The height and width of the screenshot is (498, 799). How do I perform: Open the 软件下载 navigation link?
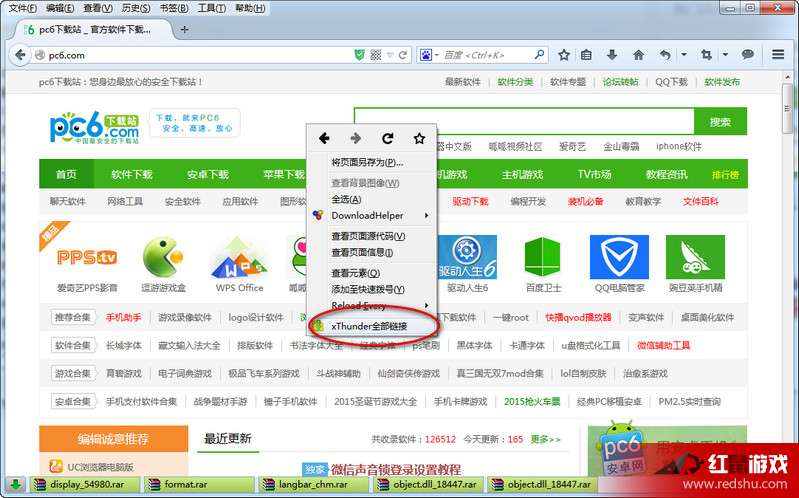[x=132, y=174]
